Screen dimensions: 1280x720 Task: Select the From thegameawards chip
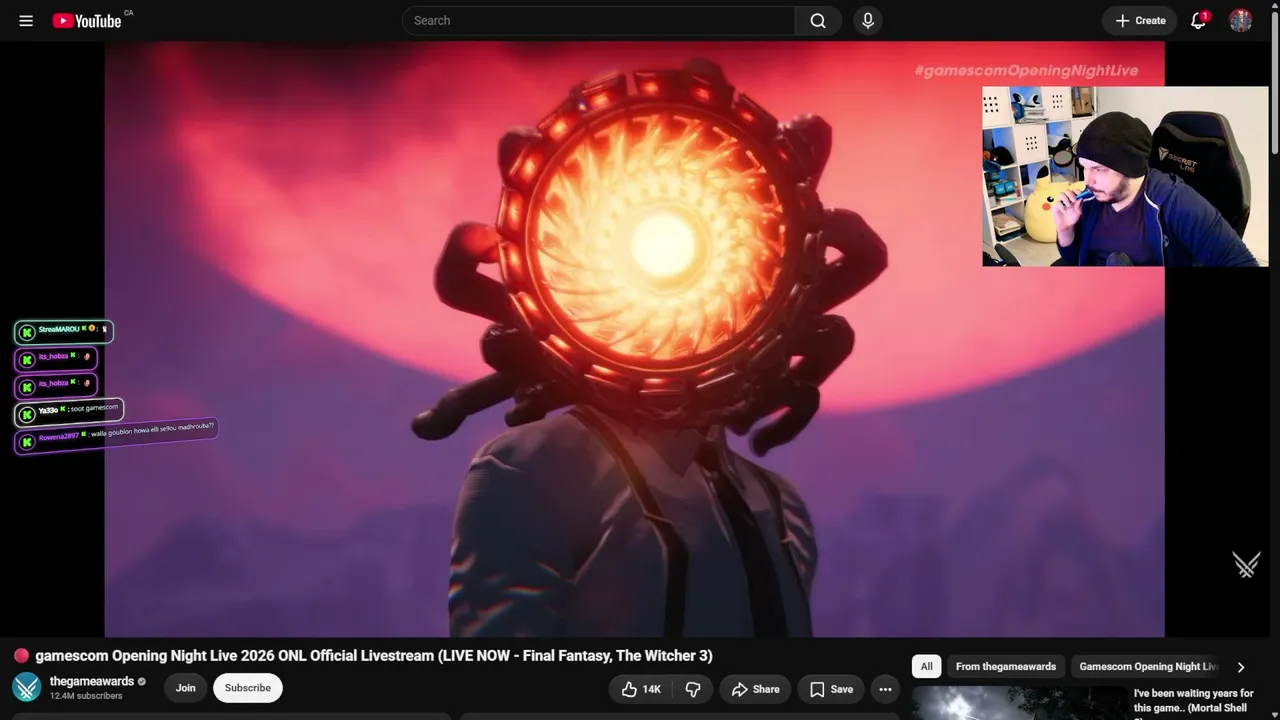[x=1006, y=666]
